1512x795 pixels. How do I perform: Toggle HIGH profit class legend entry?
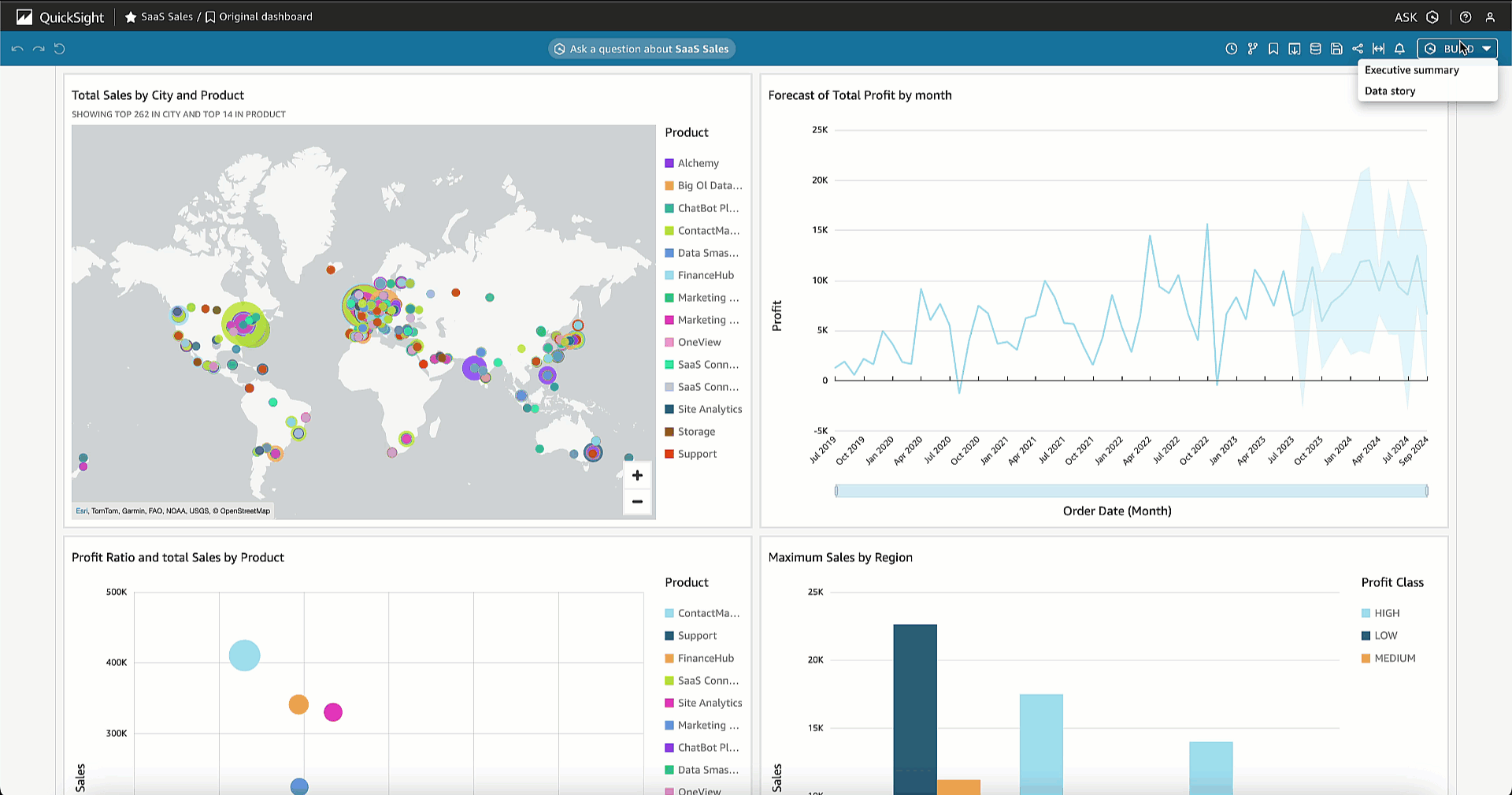1386,613
